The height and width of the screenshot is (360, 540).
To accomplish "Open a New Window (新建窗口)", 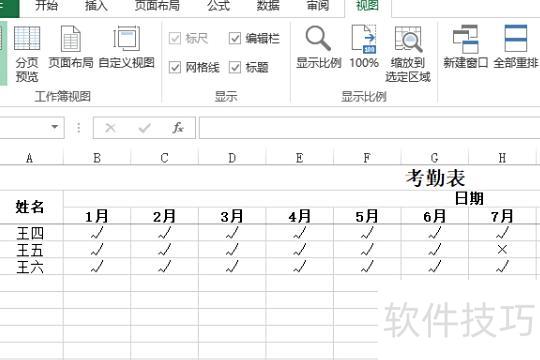I will (x=465, y=48).
